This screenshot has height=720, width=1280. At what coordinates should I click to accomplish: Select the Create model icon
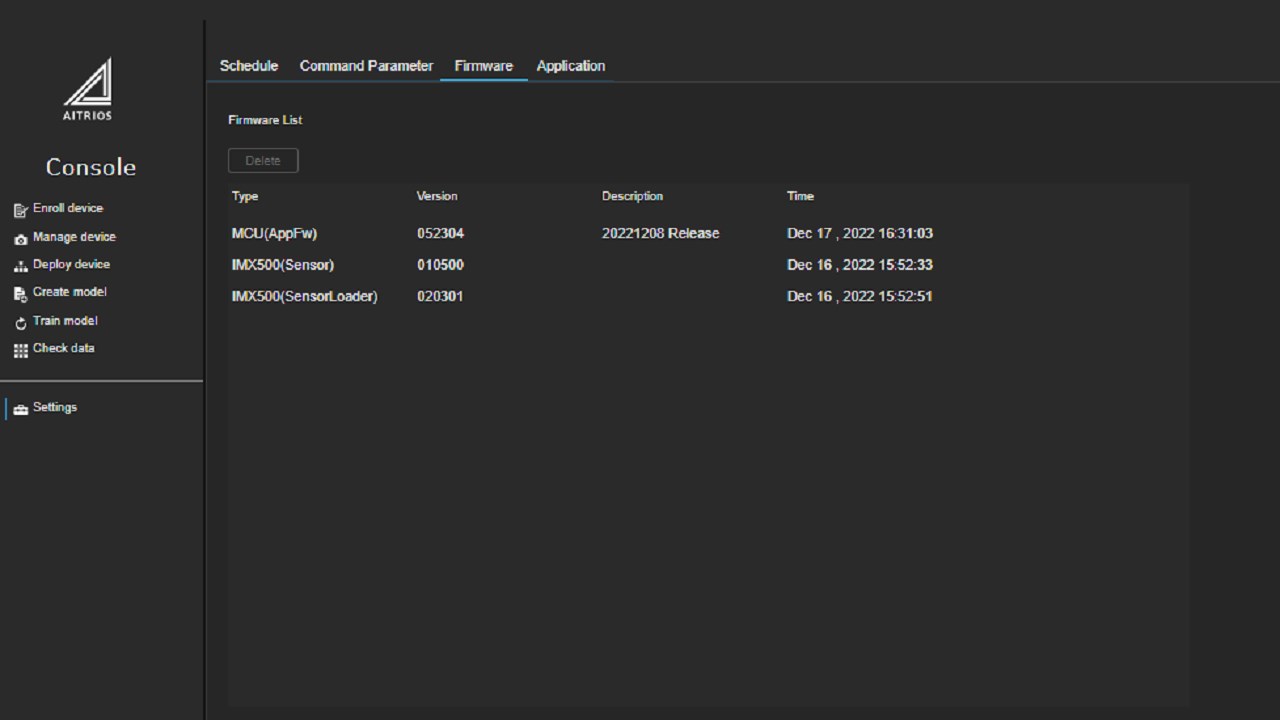point(21,294)
